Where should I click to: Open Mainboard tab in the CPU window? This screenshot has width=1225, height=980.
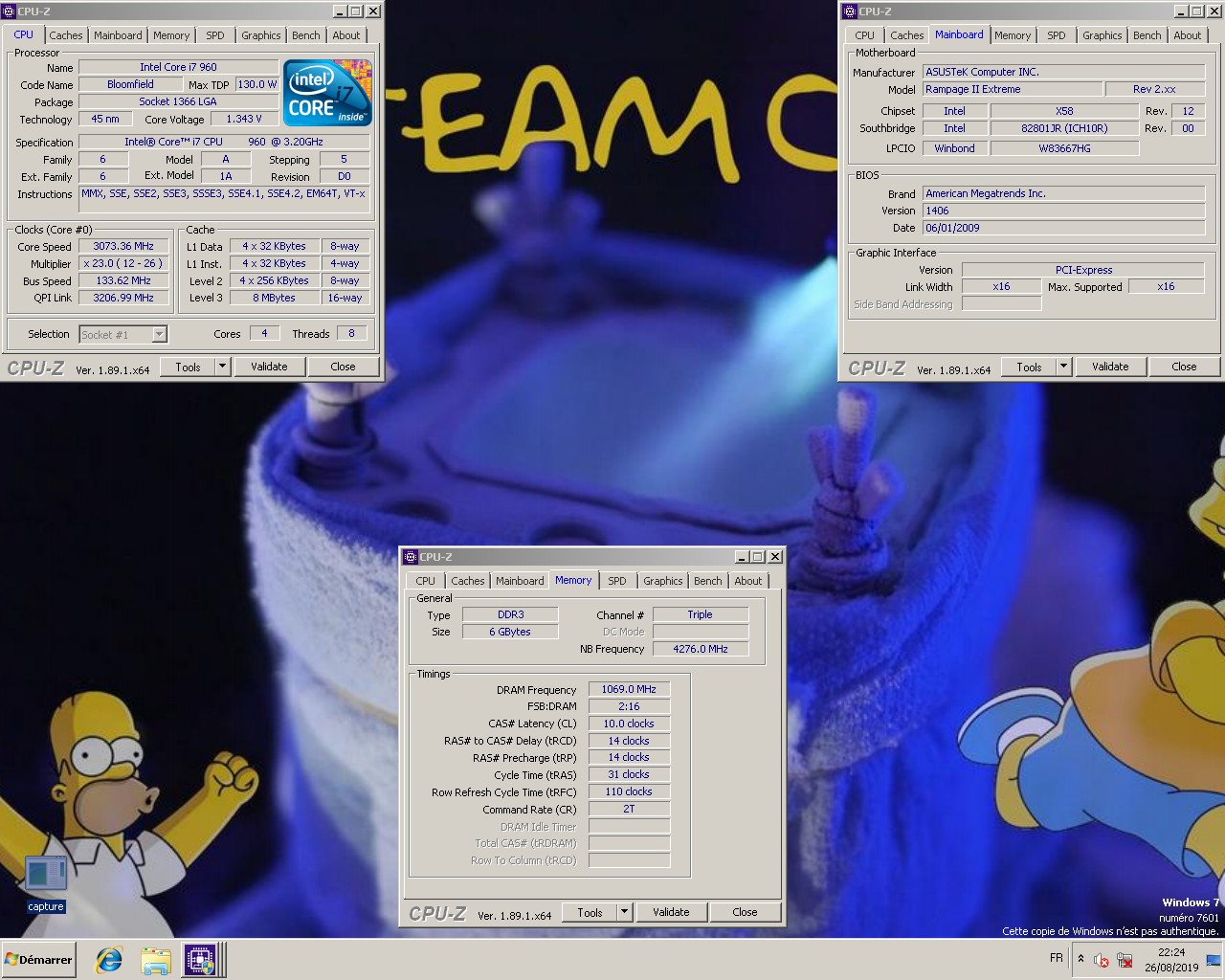[118, 35]
